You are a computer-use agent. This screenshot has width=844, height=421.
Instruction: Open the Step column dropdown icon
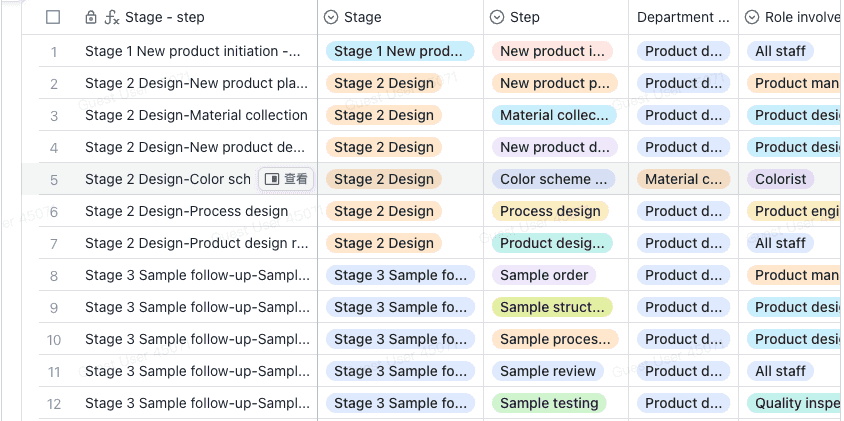497,17
